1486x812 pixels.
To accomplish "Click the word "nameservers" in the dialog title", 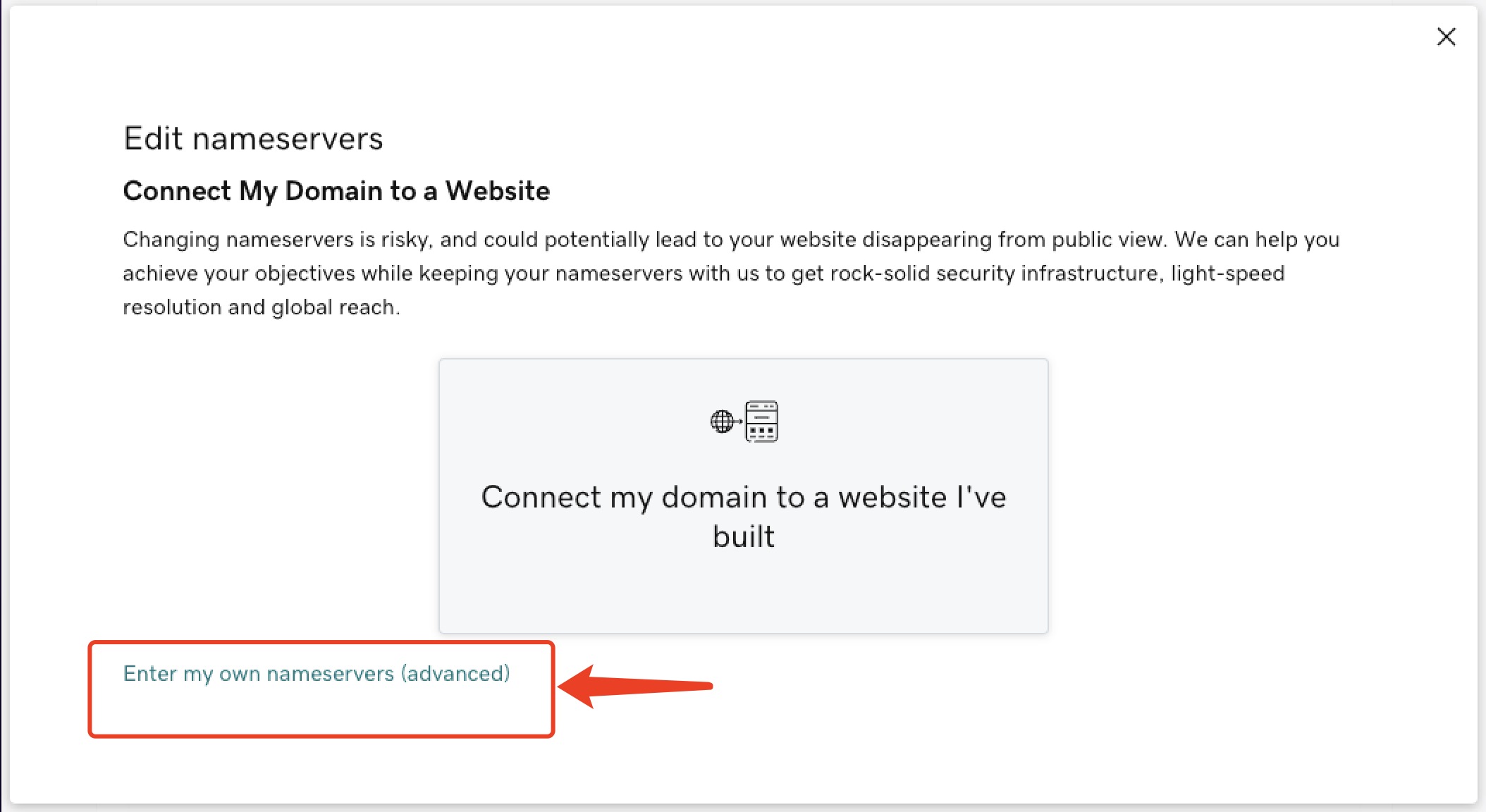I will (x=288, y=139).
